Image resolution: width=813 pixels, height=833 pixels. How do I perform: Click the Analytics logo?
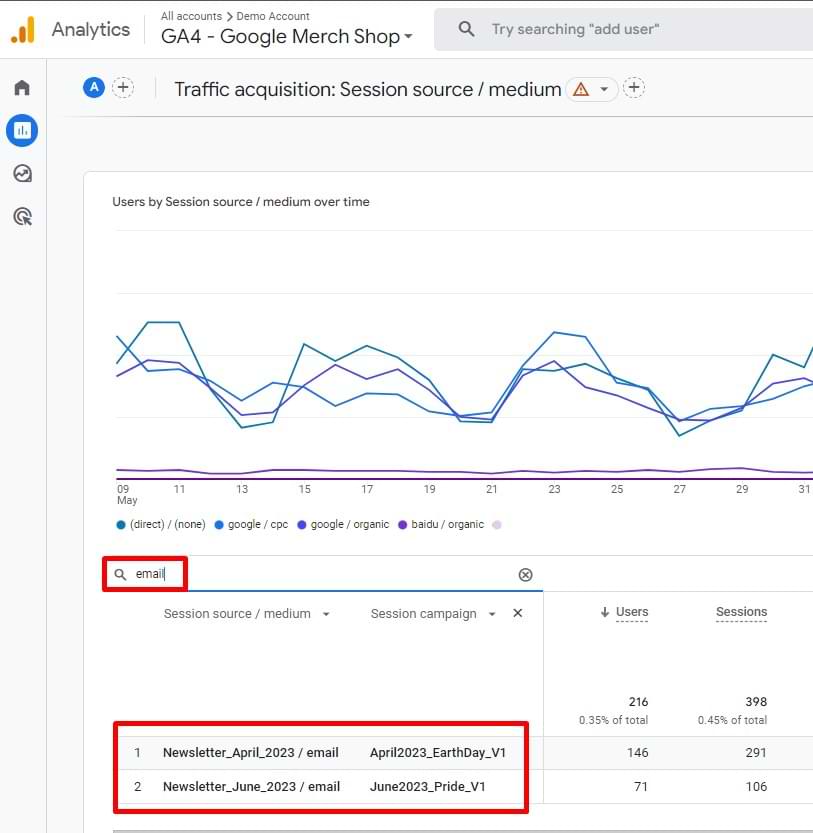[x=23, y=30]
